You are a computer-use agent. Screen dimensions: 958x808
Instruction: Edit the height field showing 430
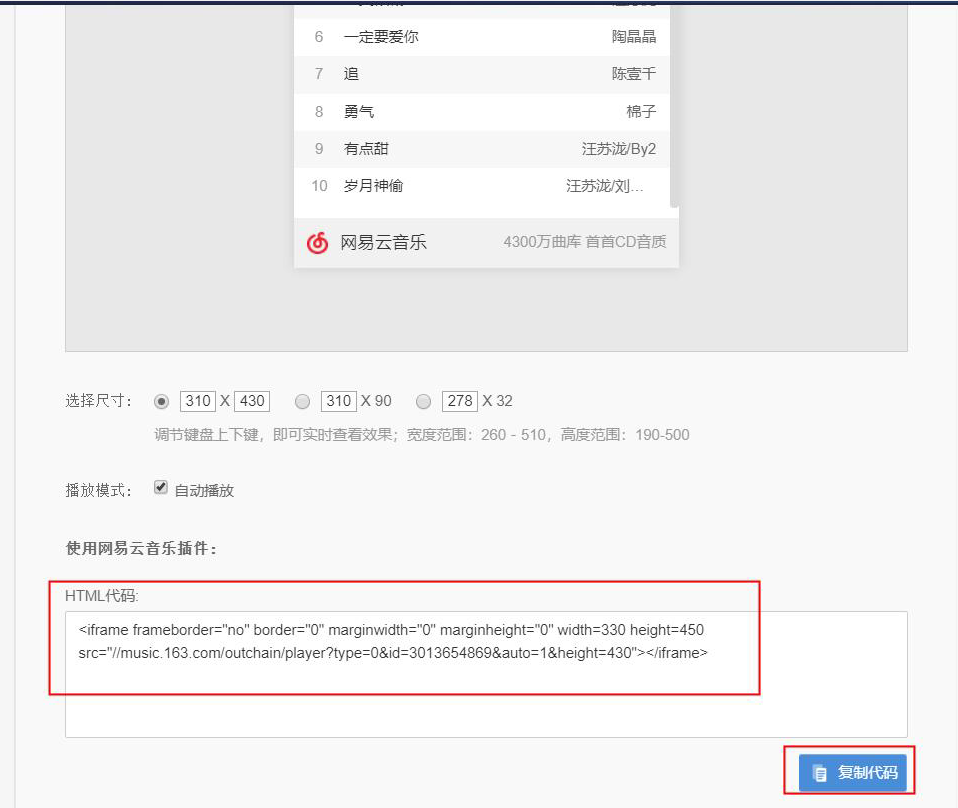tap(252, 401)
